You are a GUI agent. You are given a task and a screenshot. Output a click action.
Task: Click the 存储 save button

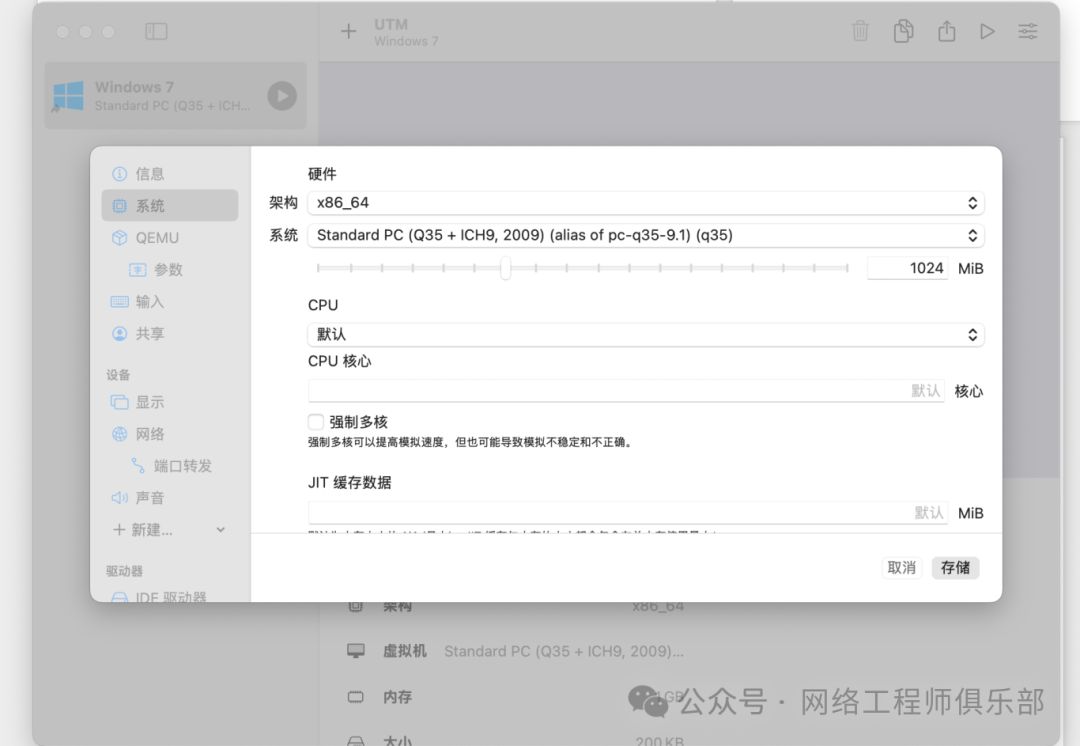pos(955,568)
